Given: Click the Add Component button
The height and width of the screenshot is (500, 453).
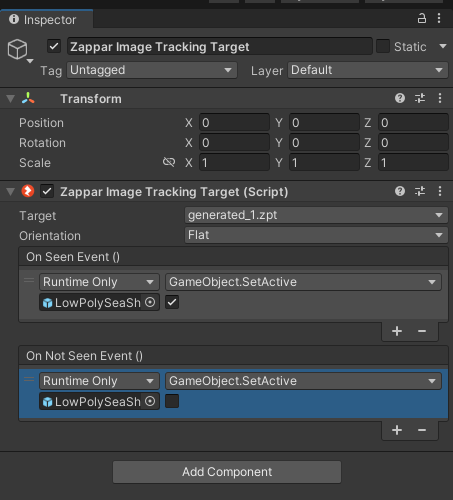Looking at the screenshot, I should click(227, 472).
